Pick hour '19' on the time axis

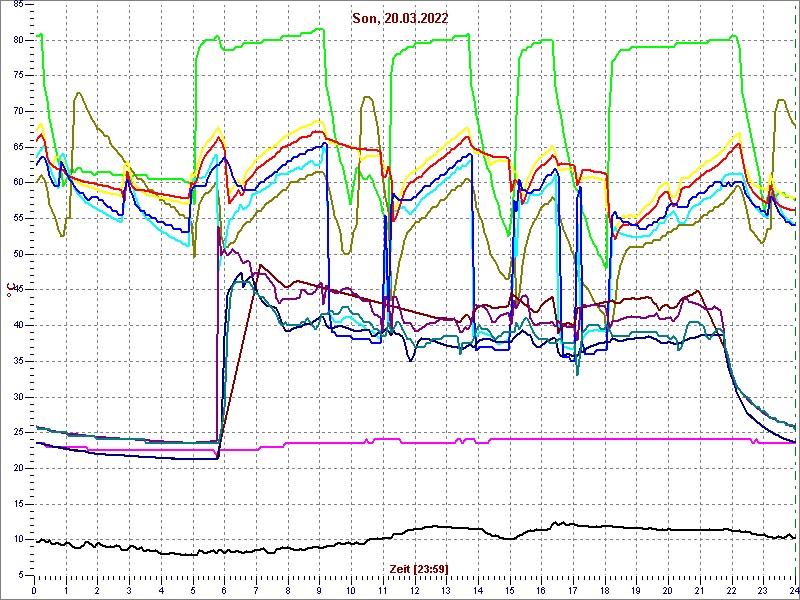click(636, 589)
